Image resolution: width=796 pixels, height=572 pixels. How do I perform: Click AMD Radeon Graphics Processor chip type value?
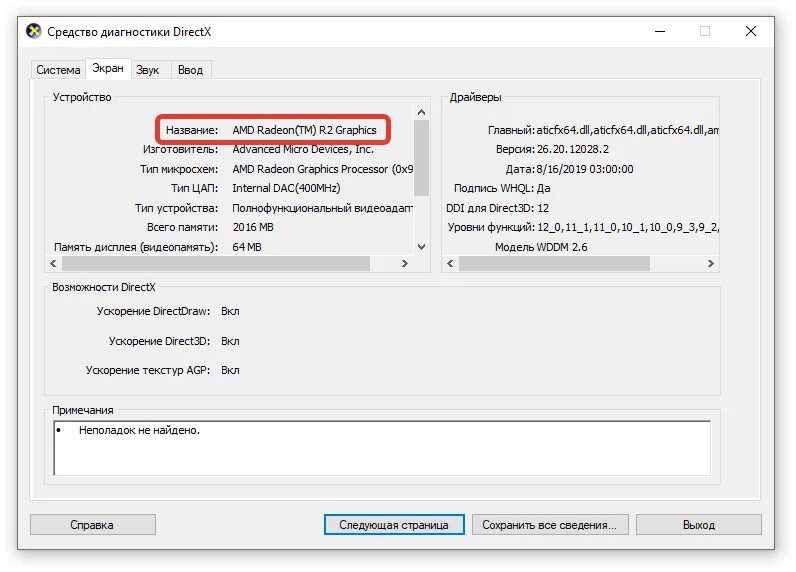(x=323, y=169)
